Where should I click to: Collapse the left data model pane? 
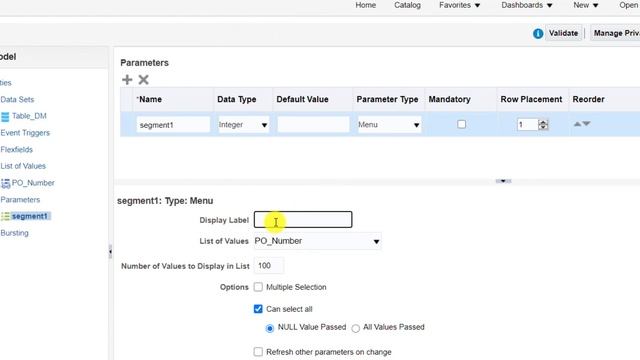pos(110,251)
